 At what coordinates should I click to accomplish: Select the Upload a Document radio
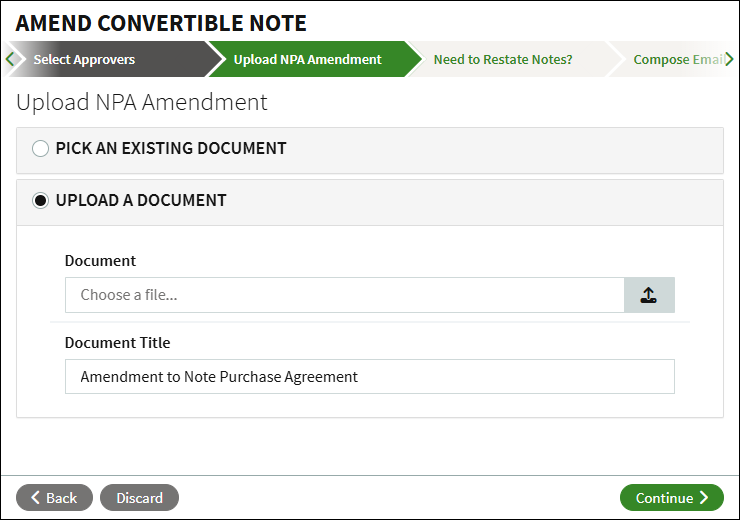[40, 201]
